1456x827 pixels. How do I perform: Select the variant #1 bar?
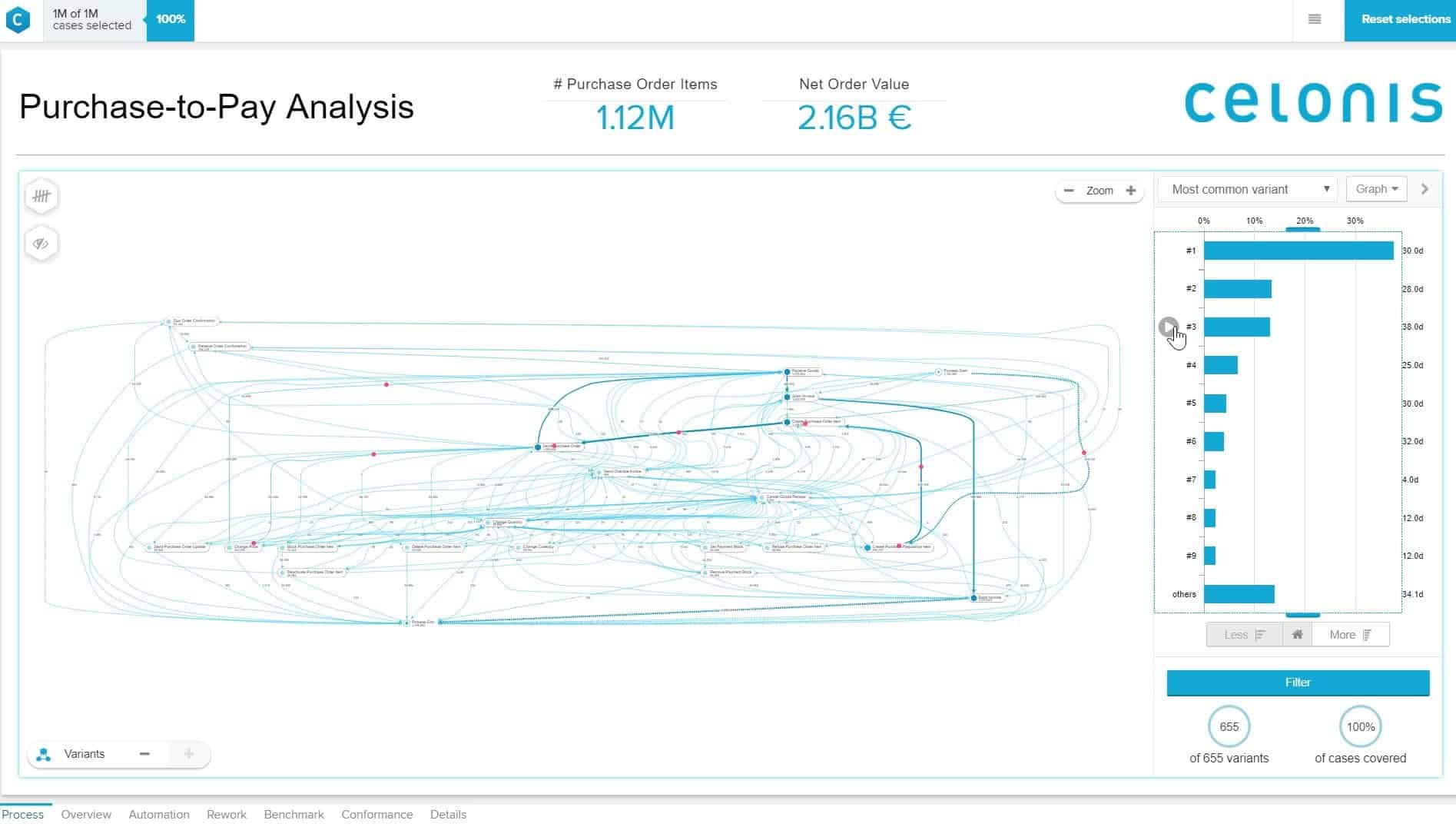(x=1298, y=251)
